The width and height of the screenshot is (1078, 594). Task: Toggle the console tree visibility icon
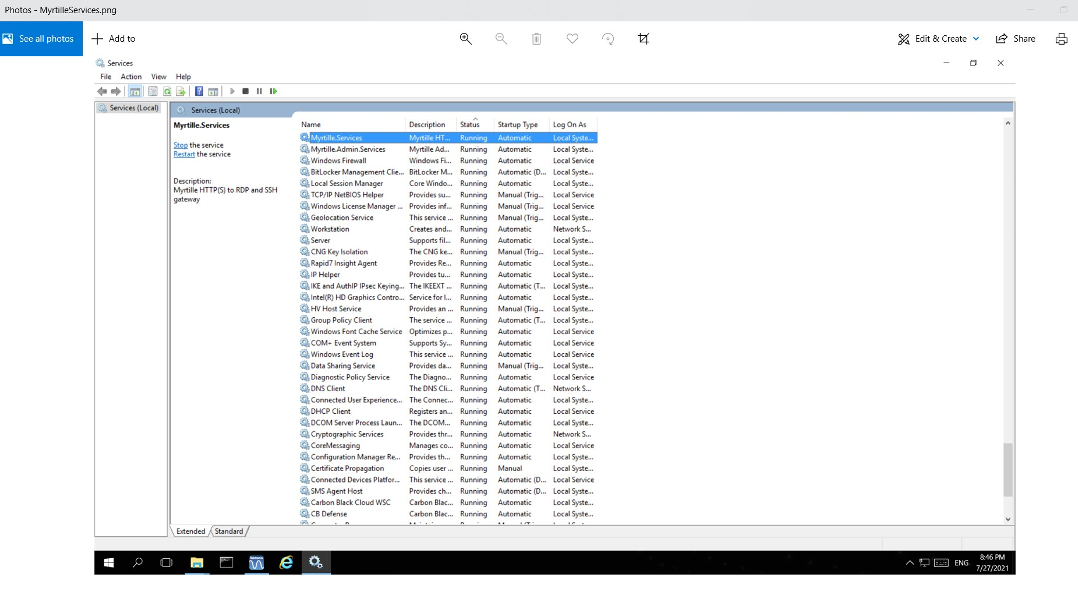(134, 91)
